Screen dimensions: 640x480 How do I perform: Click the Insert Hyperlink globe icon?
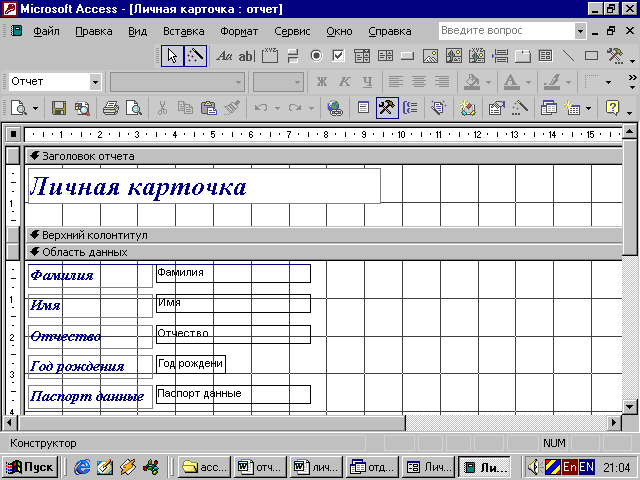pyautogui.click(x=335, y=107)
